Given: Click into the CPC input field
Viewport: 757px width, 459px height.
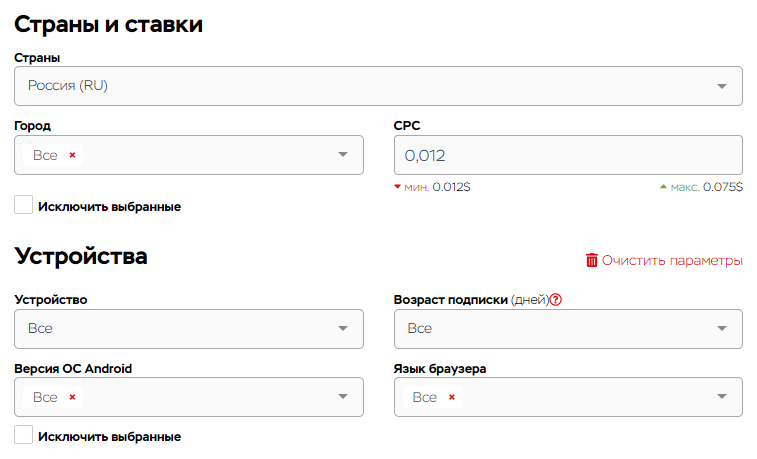Looking at the screenshot, I should tap(568, 155).
